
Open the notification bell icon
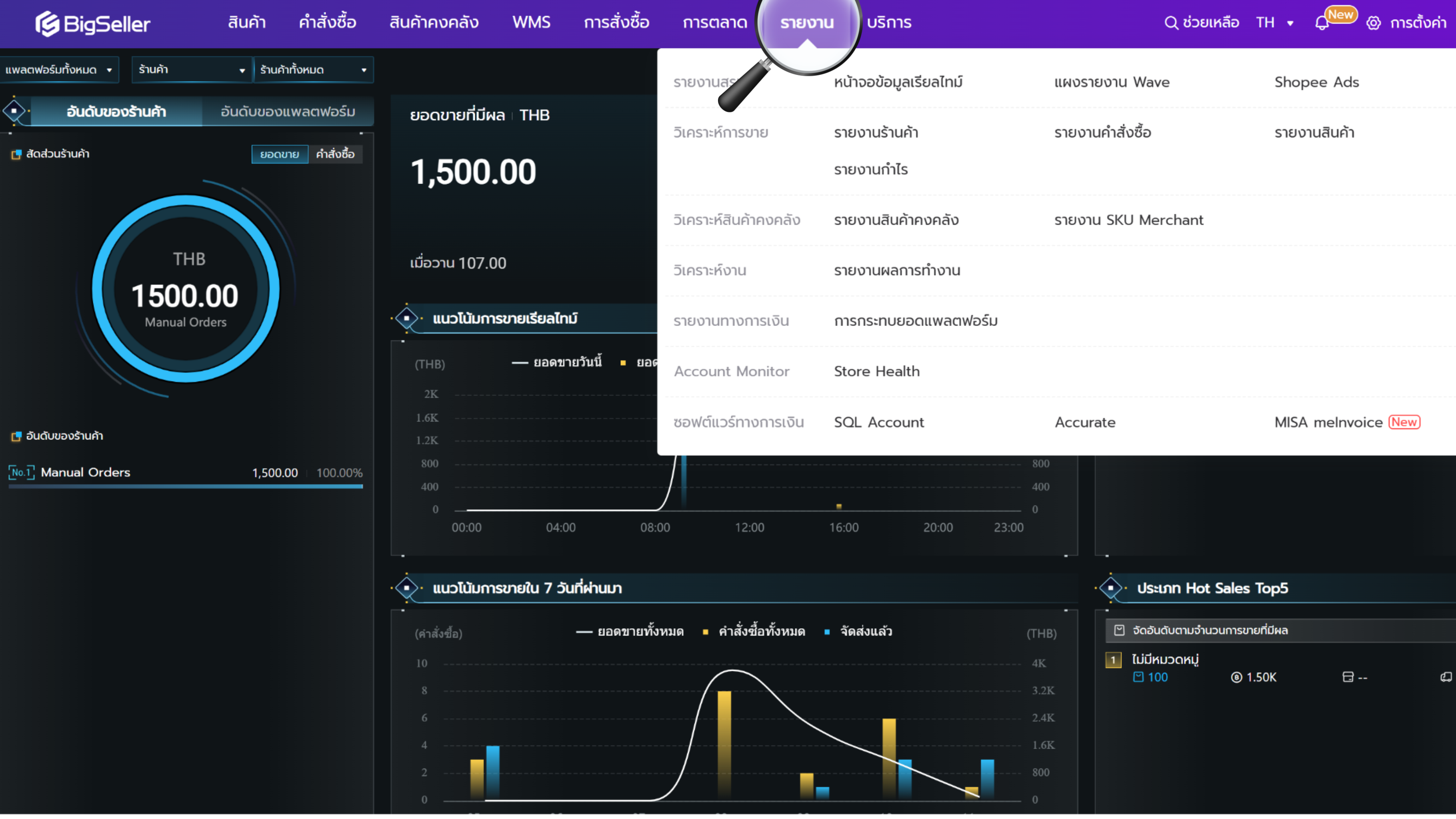[x=1322, y=24]
